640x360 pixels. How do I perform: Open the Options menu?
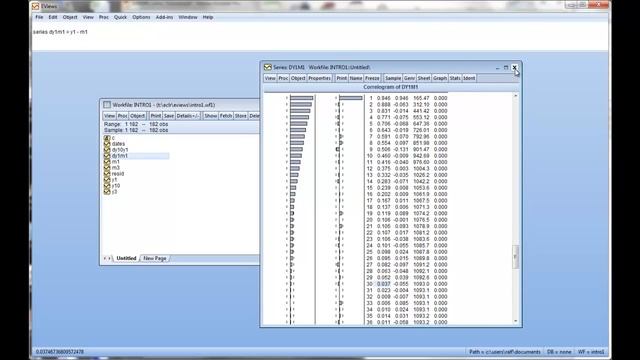click(141, 17)
